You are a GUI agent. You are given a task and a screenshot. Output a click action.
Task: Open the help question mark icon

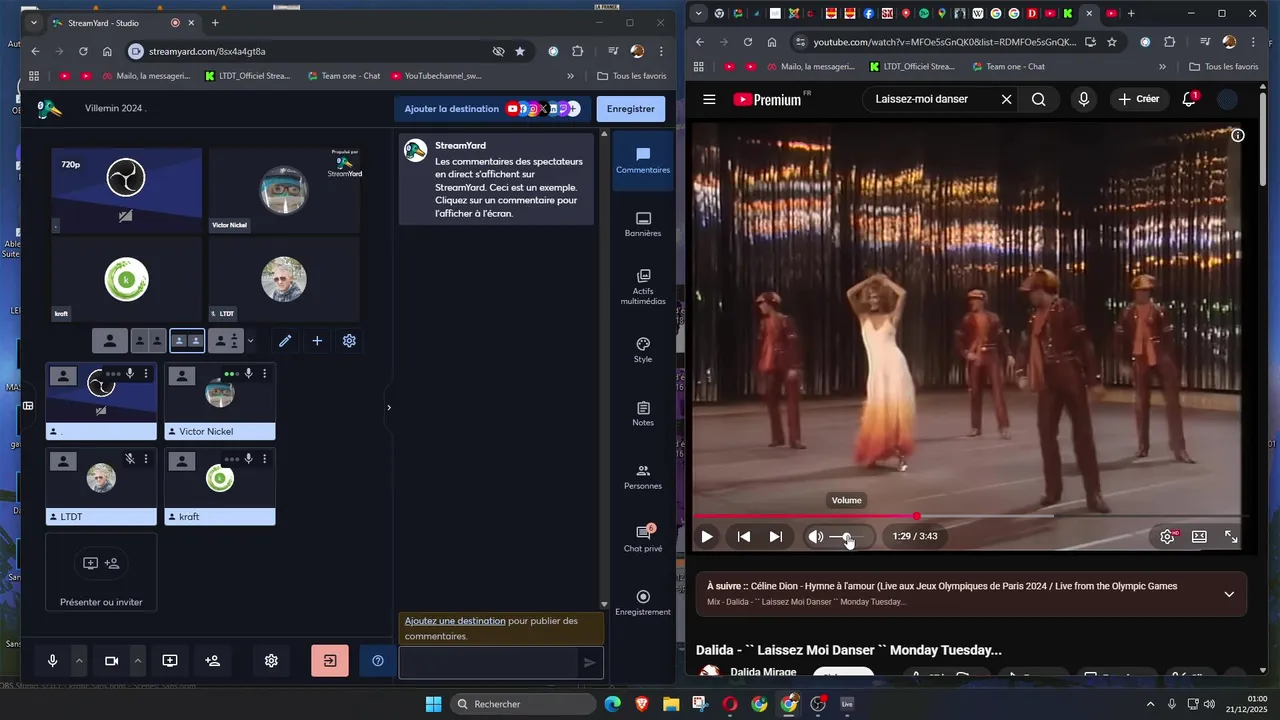click(377, 661)
